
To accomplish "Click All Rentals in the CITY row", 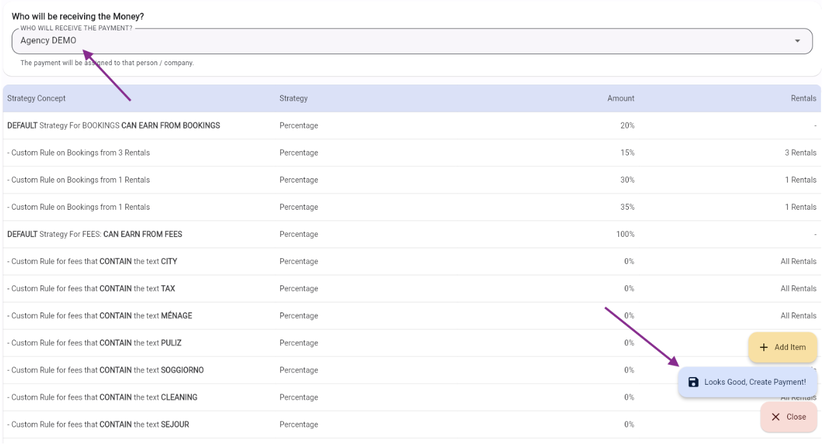I will (798, 262).
